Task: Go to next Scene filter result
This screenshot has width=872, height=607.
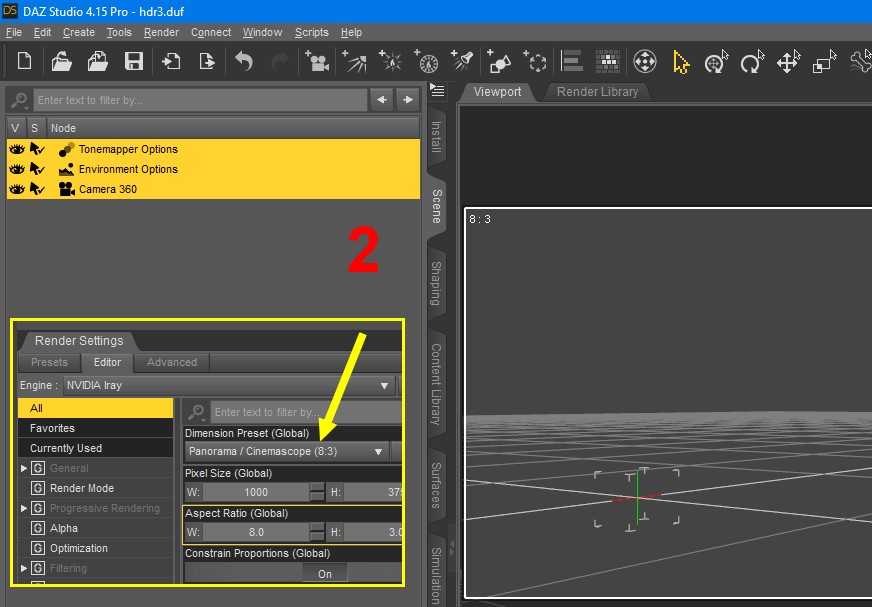Action: click(x=408, y=100)
